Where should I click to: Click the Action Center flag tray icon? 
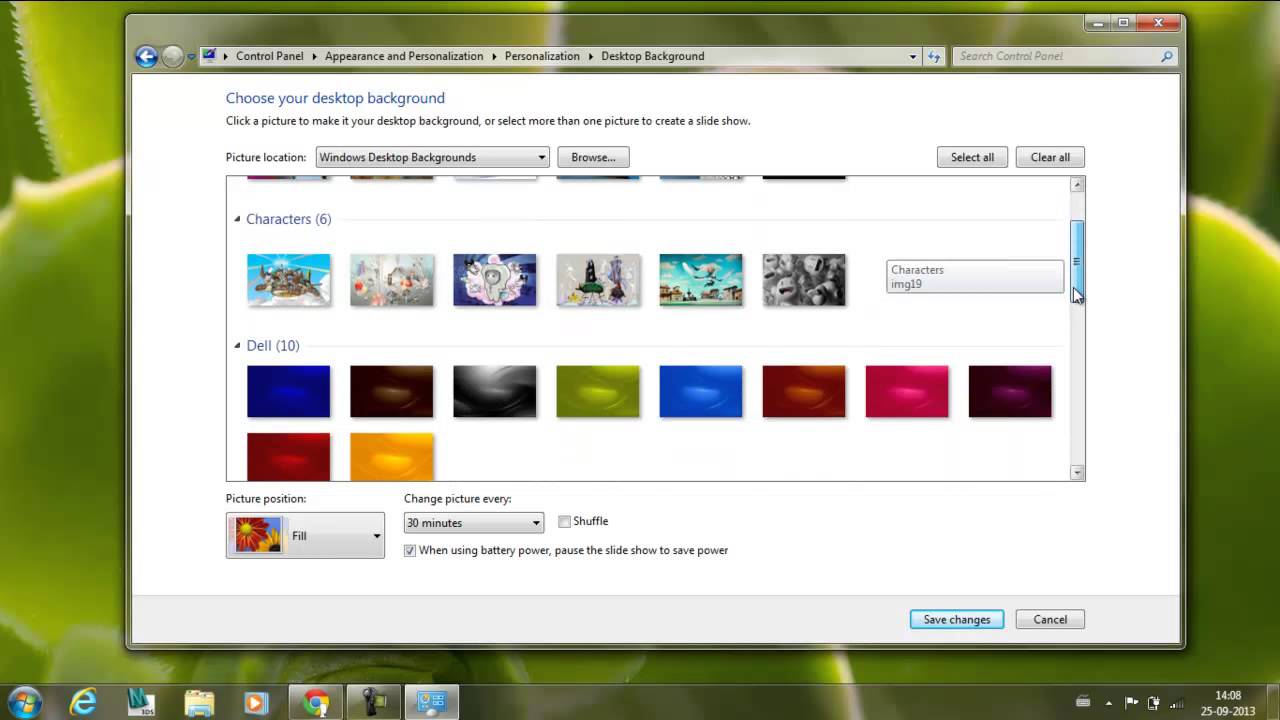1132,702
